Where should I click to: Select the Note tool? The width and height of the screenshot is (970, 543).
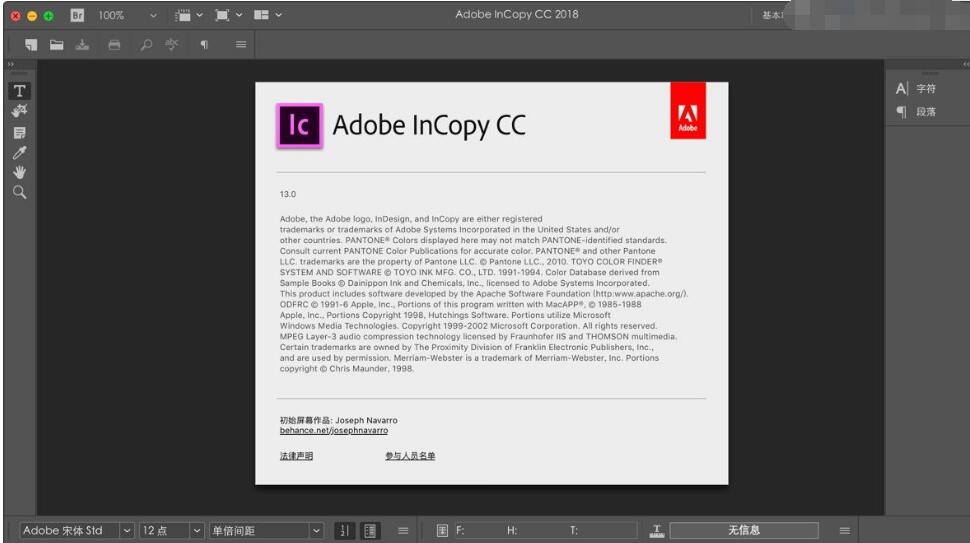point(19,132)
